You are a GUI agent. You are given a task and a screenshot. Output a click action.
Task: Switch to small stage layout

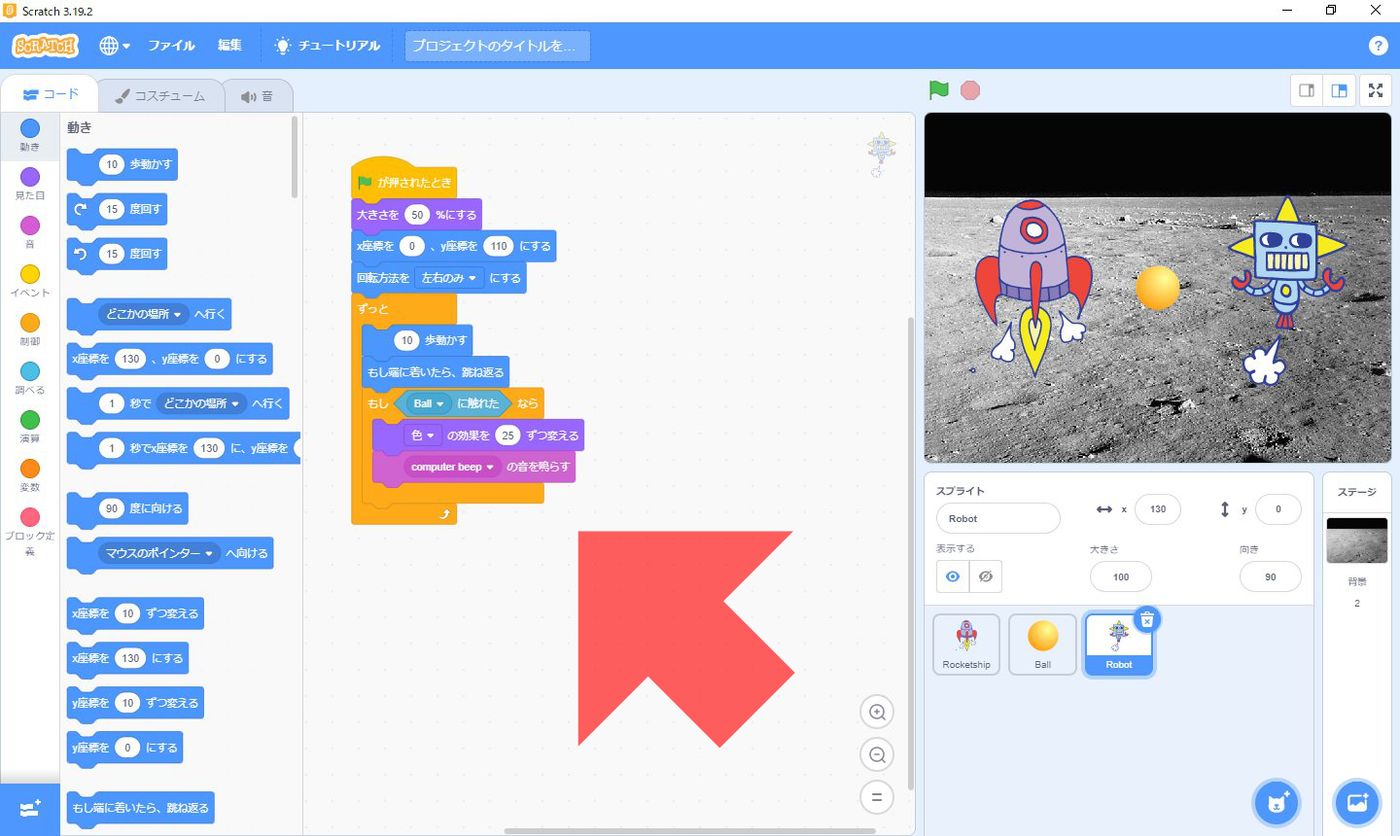pos(1306,90)
